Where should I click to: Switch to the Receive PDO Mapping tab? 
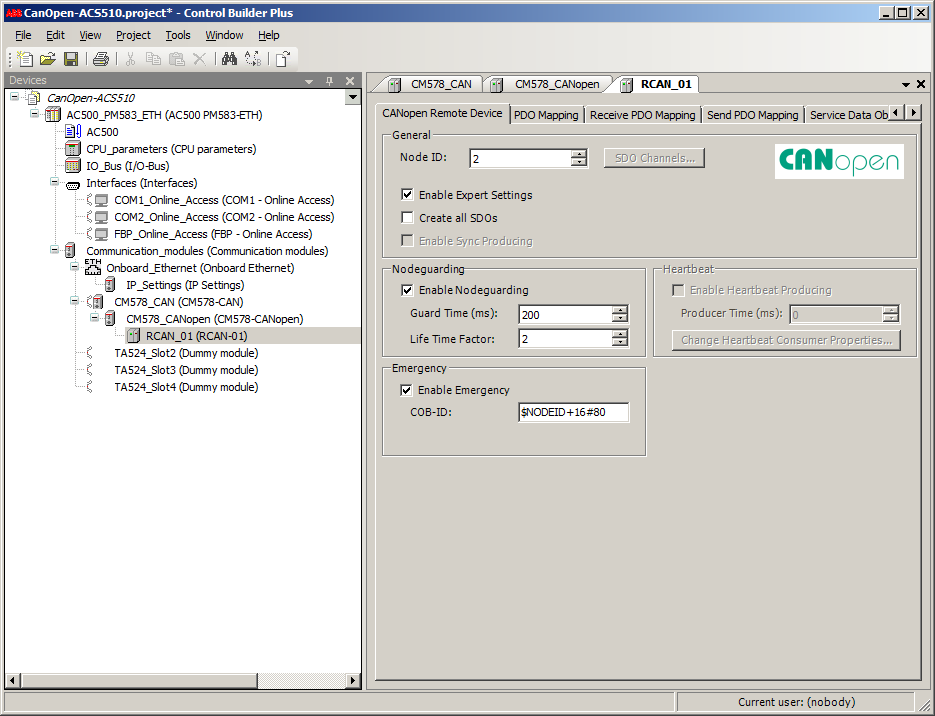tap(642, 115)
